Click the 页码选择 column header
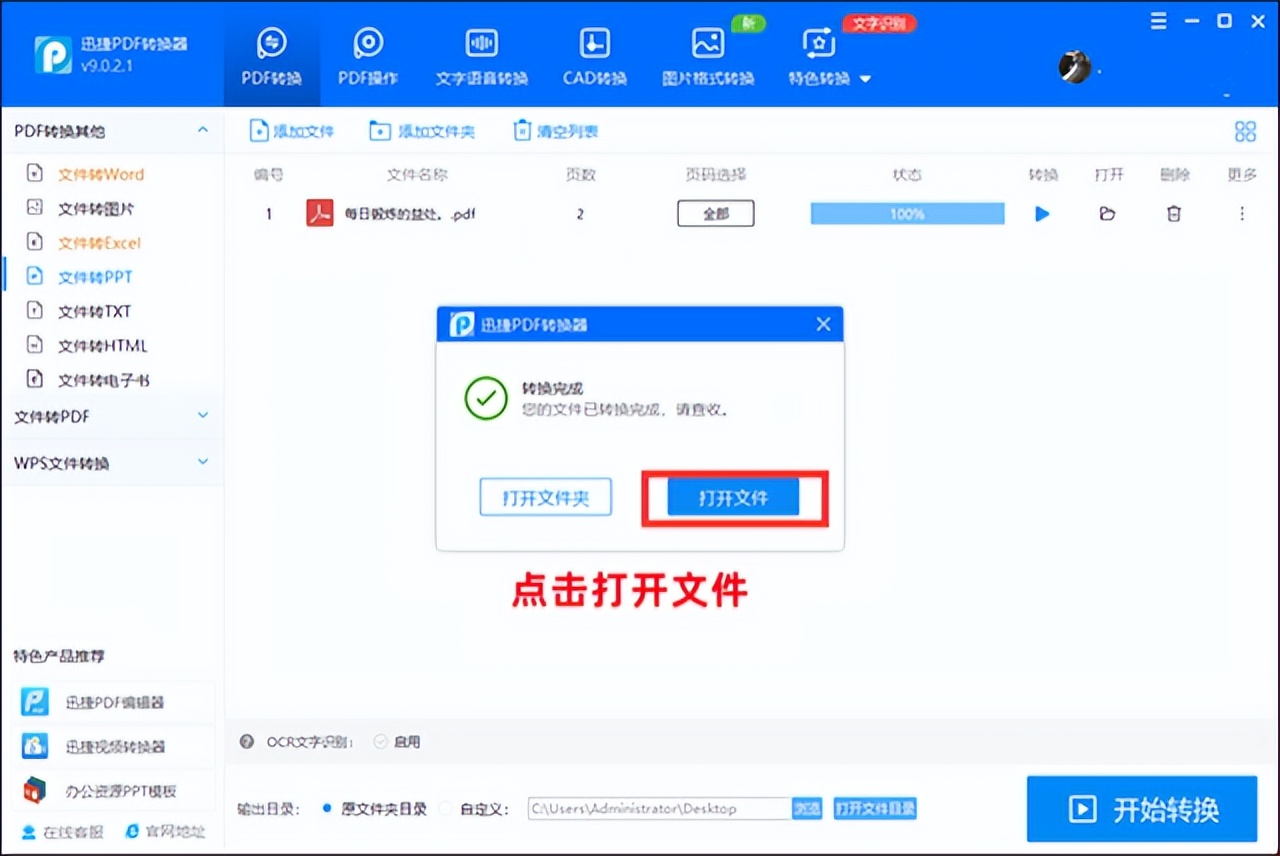Image resolution: width=1280 pixels, height=856 pixels. tap(716, 175)
